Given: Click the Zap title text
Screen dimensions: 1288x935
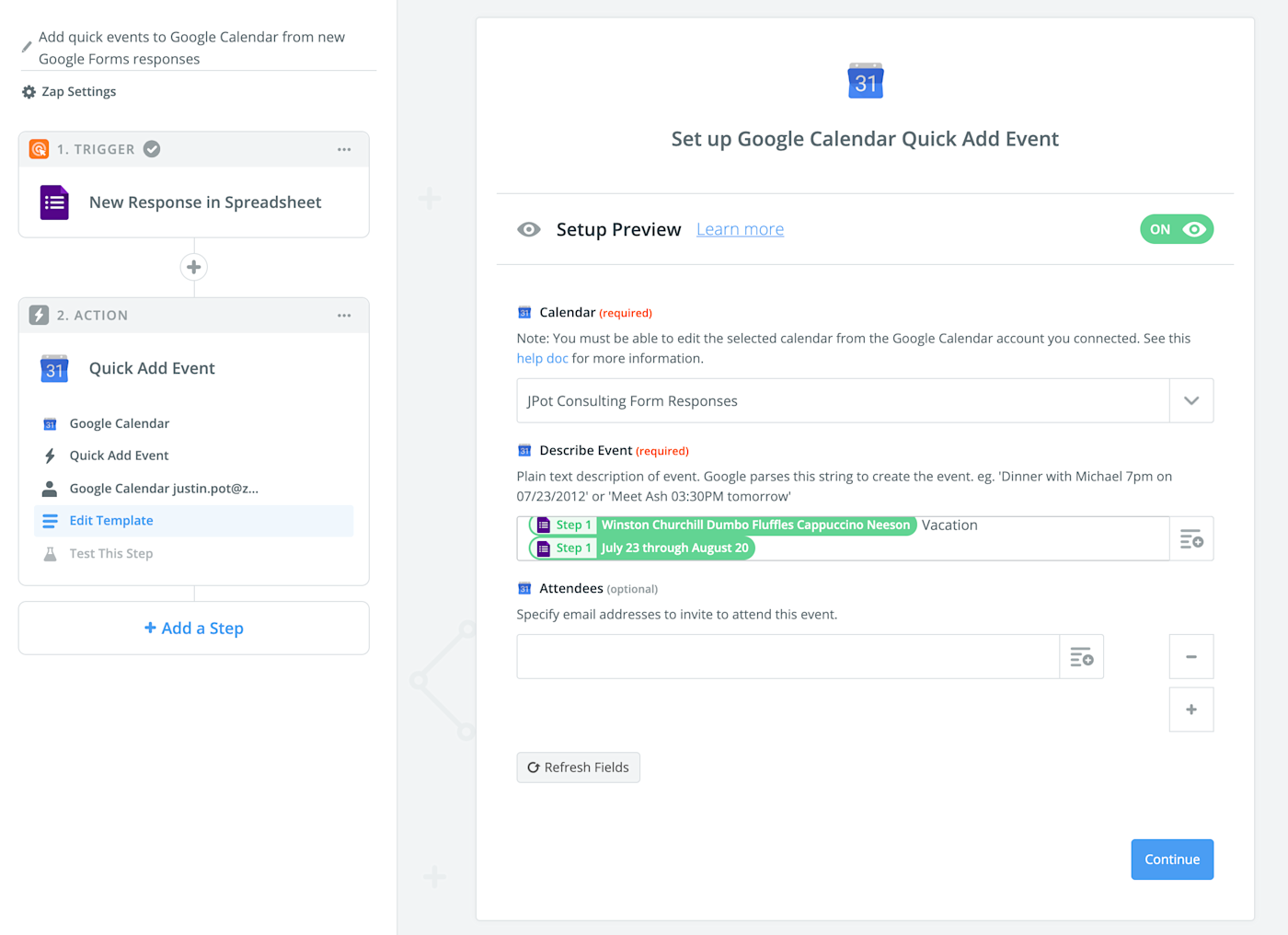Looking at the screenshot, I should (x=191, y=48).
